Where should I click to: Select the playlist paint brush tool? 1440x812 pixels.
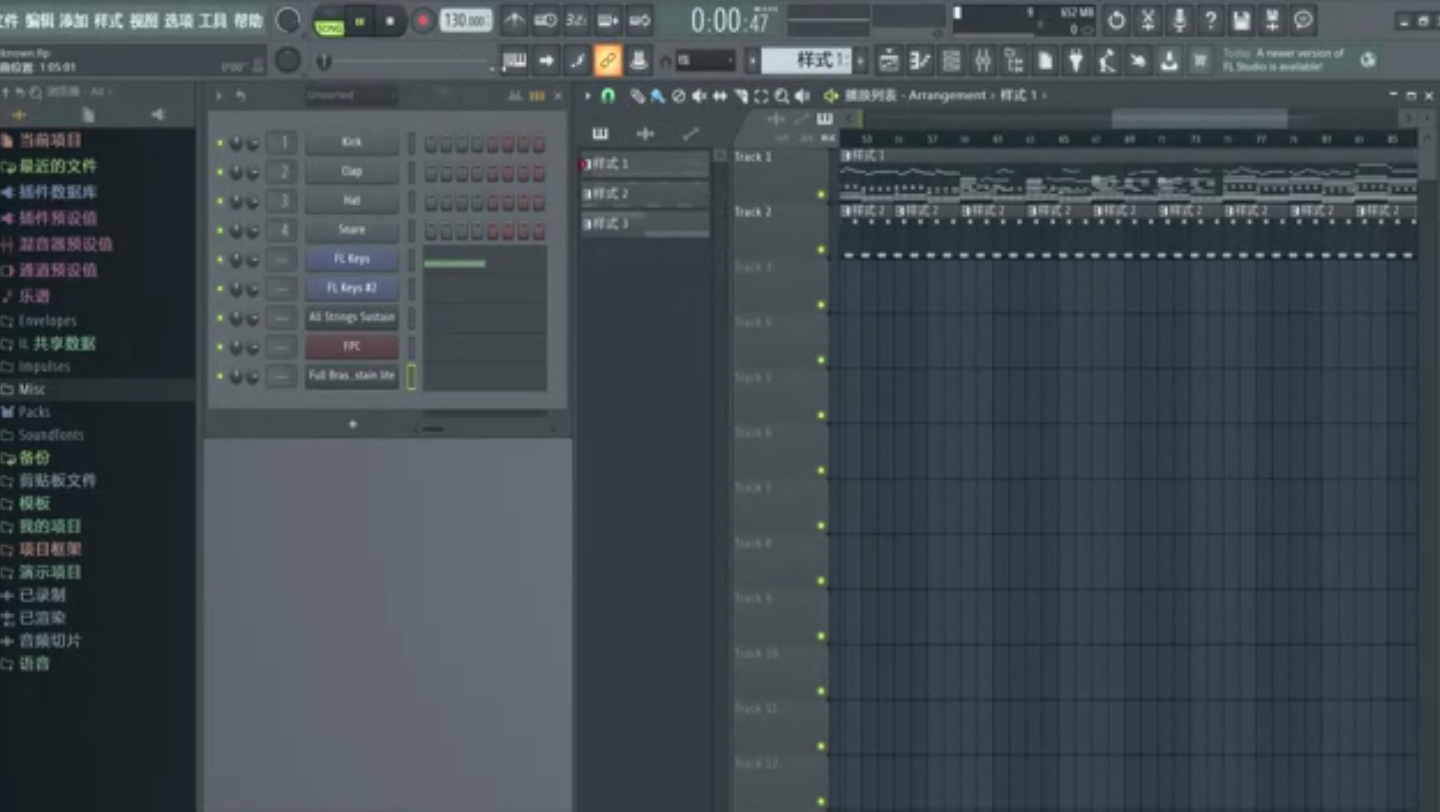point(657,96)
